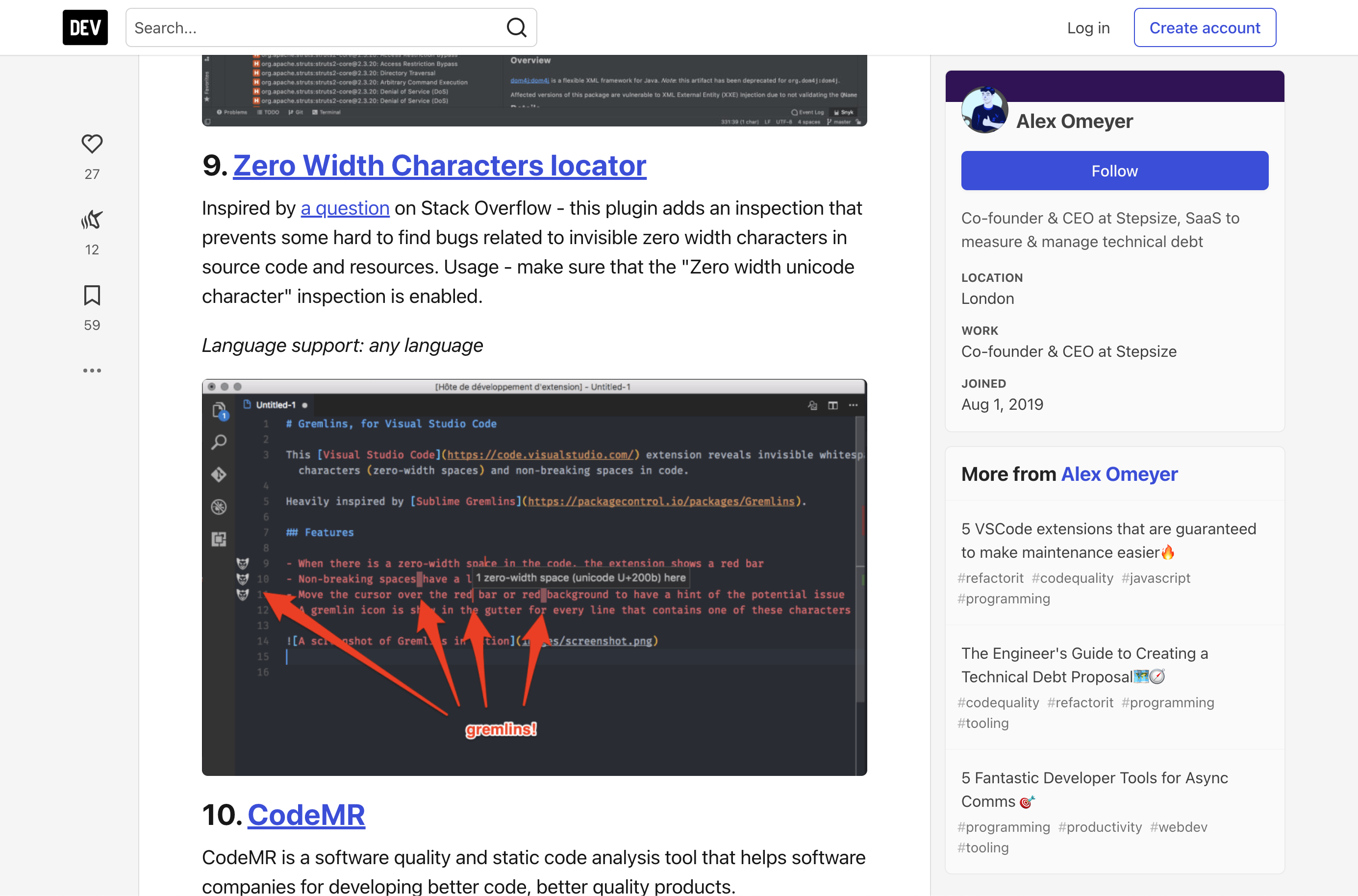This screenshot has height=896, width=1358.
Task: Click the search magnifier icon
Action: click(x=516, y=27)
